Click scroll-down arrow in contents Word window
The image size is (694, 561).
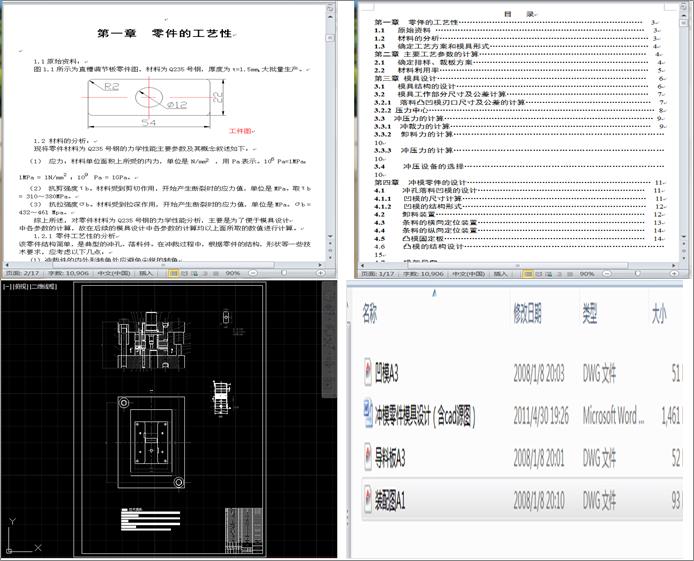pos(684,238)
